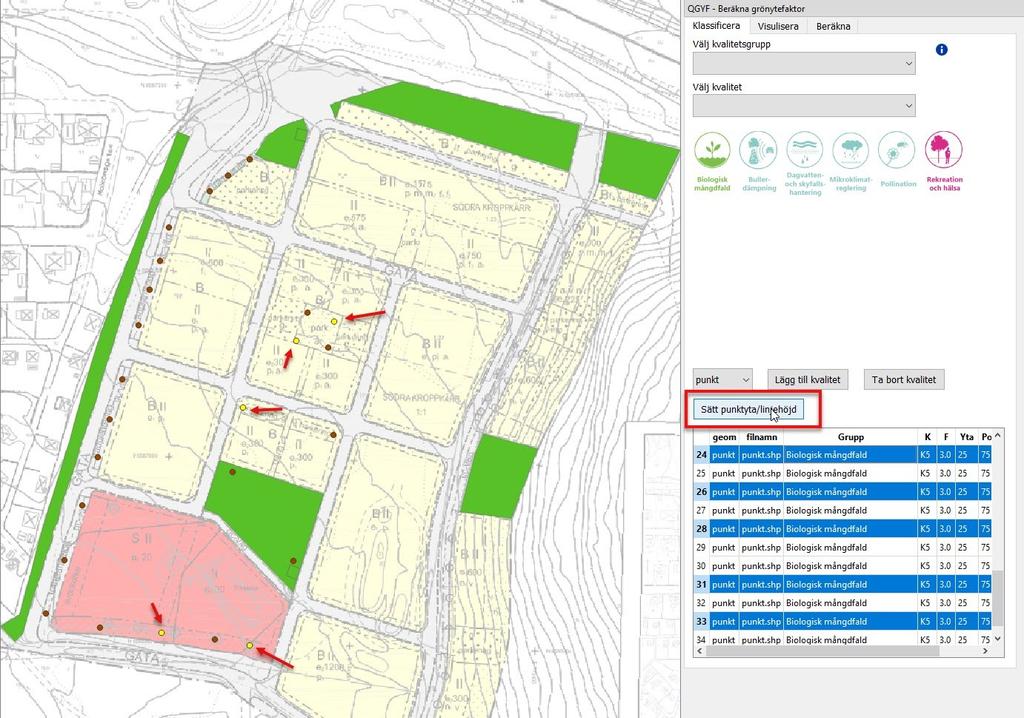1024x718 pixels.
Task: Switch to the Visulisera tab
Action: click(x=778, y=27)
